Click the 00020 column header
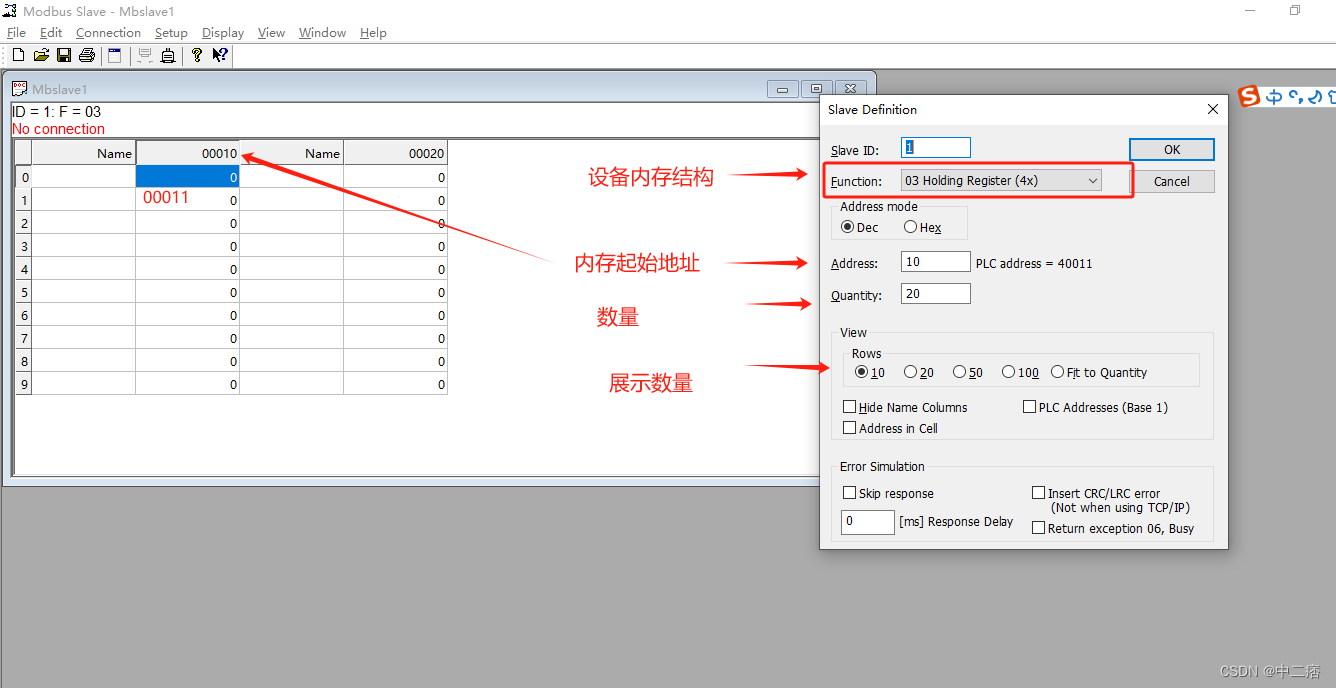1336x688 pixels. [x=395, y=153]
